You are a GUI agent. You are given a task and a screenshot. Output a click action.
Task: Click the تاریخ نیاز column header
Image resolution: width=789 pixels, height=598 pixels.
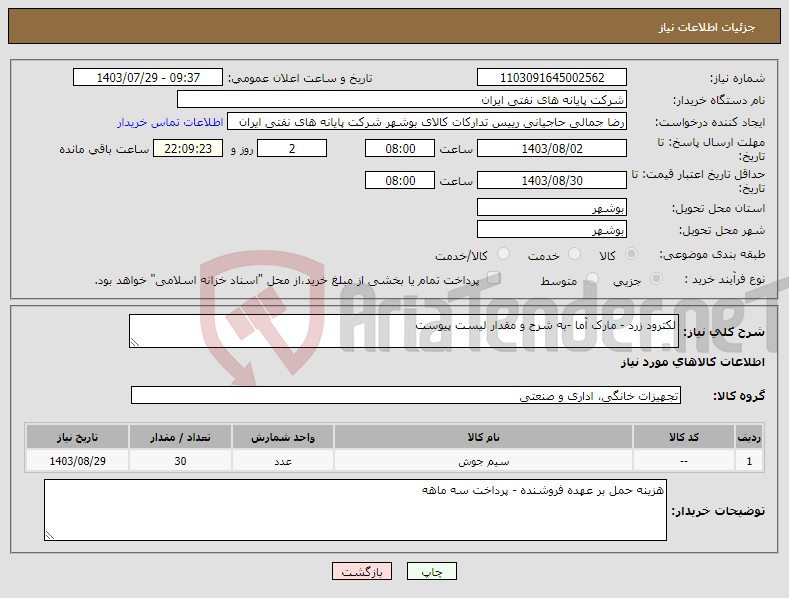click(77, 437)
